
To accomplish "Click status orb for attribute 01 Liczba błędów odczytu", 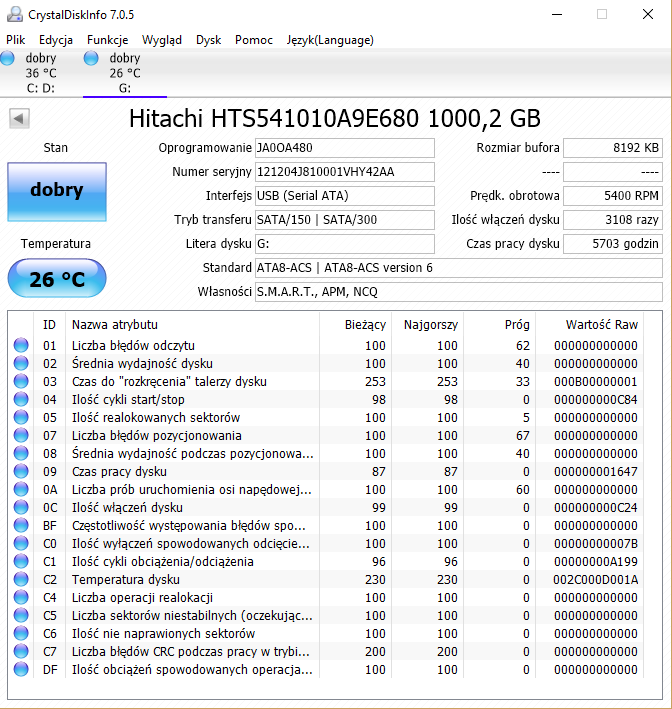I will point(21,345).
